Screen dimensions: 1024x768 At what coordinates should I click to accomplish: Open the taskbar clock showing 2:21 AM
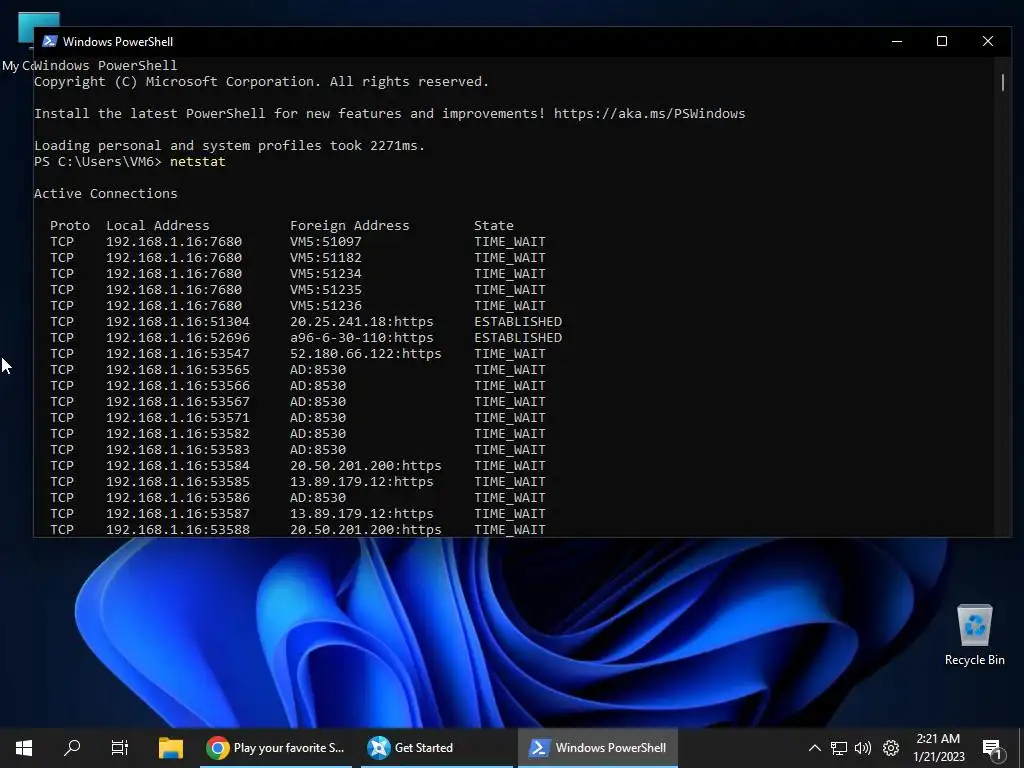[938, 748]
